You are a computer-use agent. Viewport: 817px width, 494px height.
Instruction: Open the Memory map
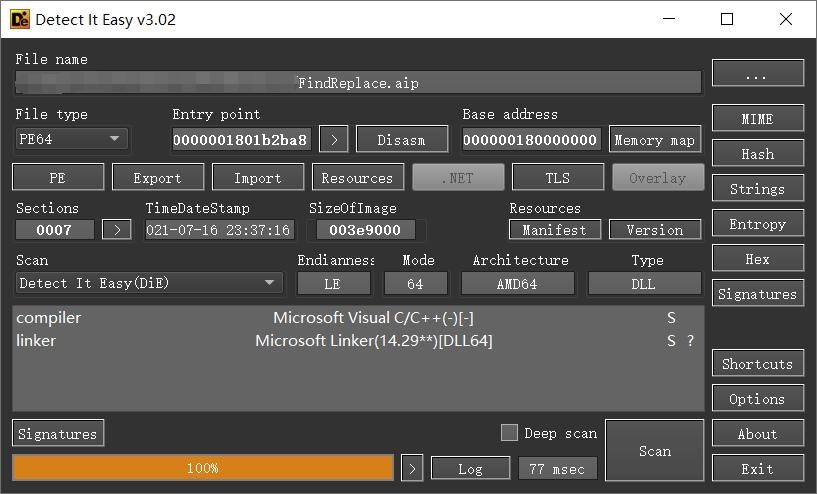(x=655, y=140)
